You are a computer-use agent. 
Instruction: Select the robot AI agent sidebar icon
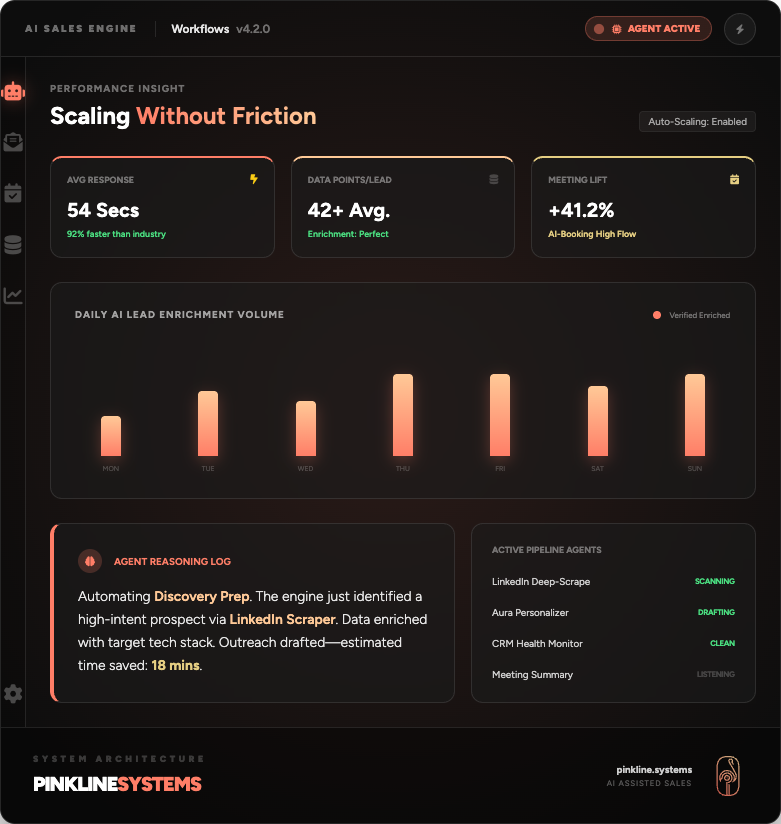point(13,90)
